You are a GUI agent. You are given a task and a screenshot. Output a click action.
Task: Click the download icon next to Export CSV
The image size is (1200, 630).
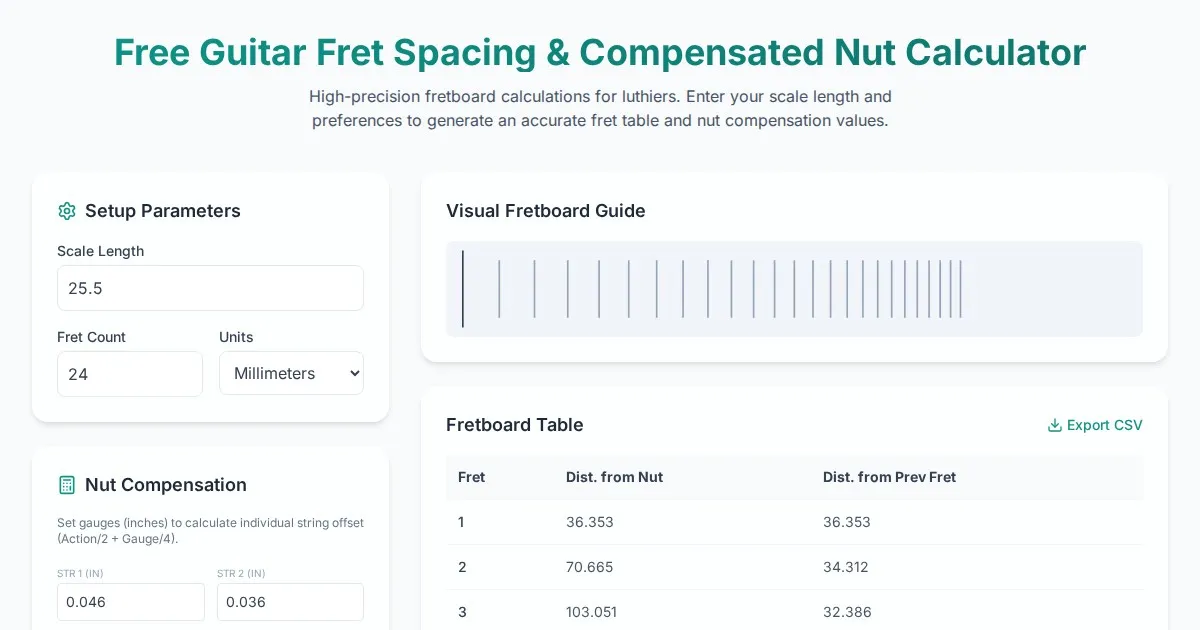click(x=1054, y=425)
